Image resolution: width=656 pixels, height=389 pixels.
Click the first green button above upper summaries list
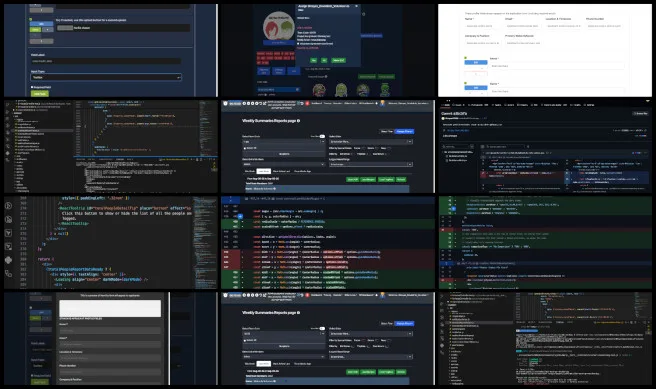click(353, 179)
